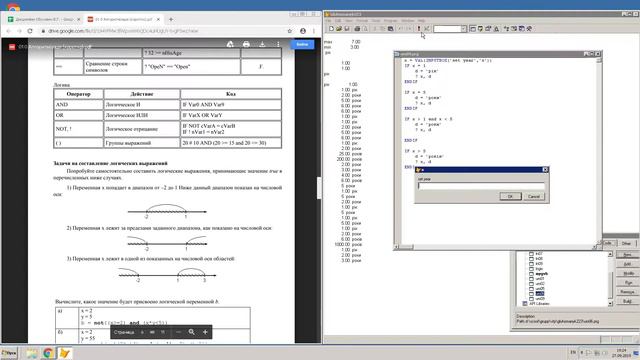Viewport: 640px width, 360px height.
Task: Select the highlighted program in project list
Action: [540, 293]
